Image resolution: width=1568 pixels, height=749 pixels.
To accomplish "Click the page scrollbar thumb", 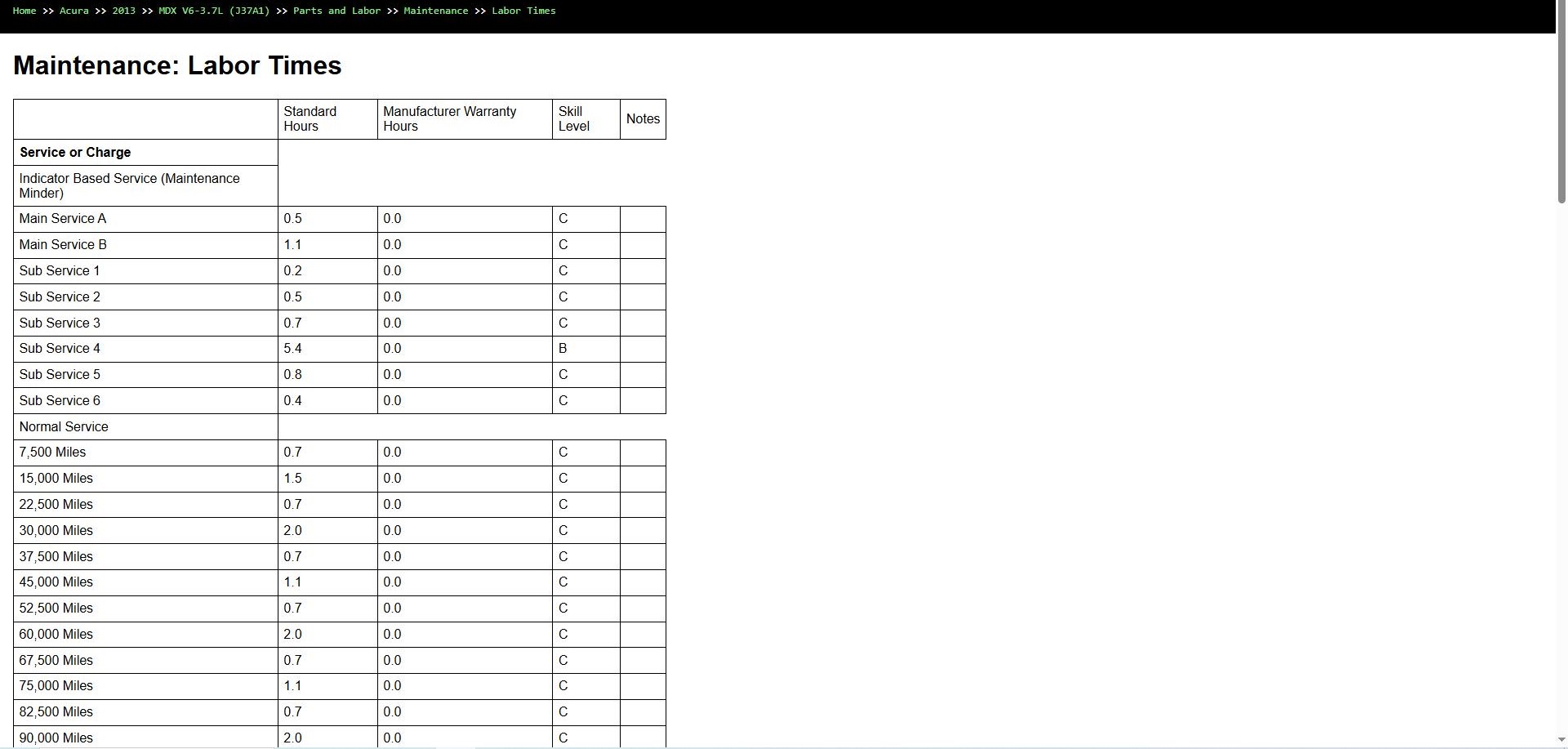I will [x=1561, y=102].
